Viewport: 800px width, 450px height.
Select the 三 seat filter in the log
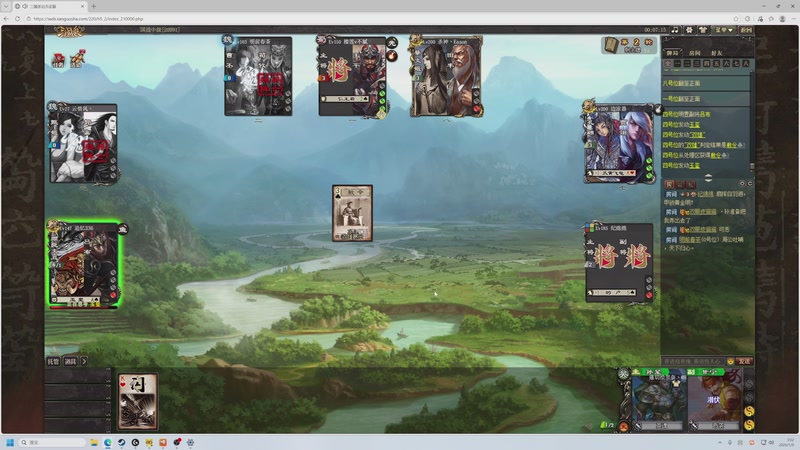point(697,64)
